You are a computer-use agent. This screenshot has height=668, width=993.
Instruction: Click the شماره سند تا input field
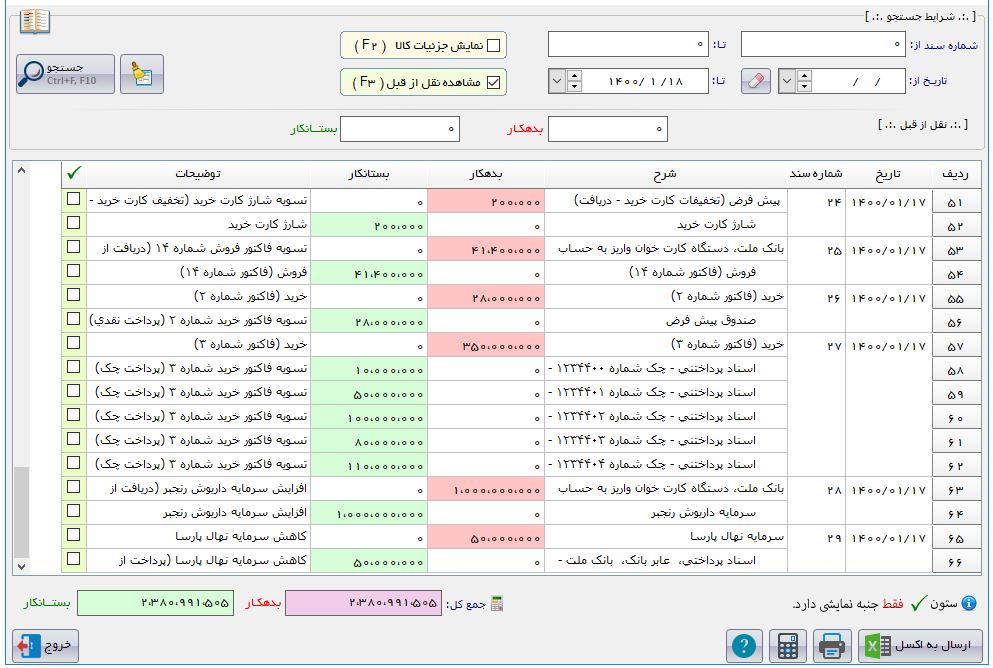tap(628, 44)
